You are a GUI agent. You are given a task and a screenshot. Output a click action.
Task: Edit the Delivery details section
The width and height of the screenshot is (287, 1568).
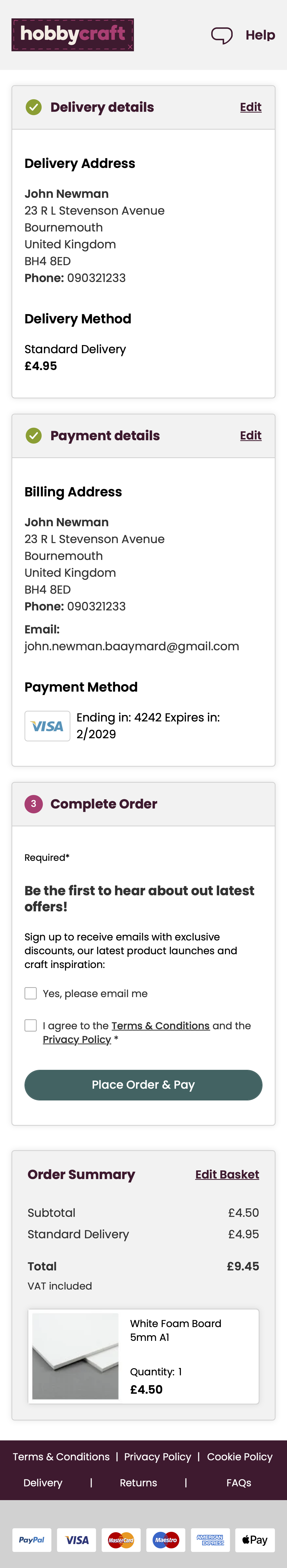click(251, 107)
